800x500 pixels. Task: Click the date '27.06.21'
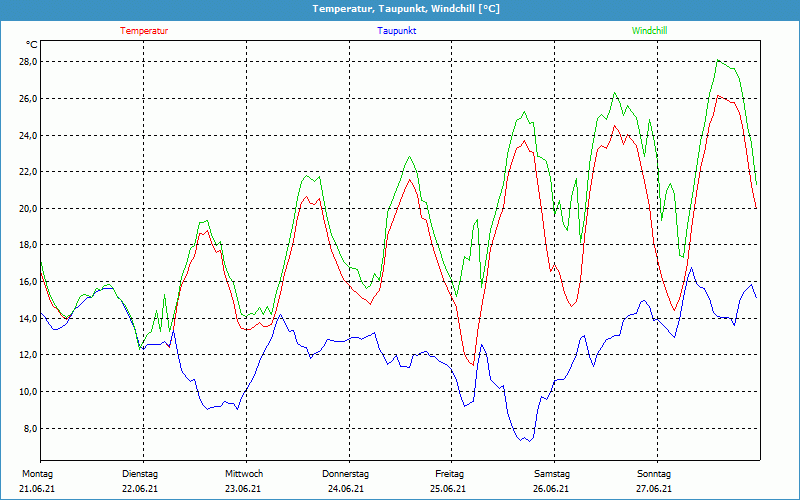click(x=654, y=489)
